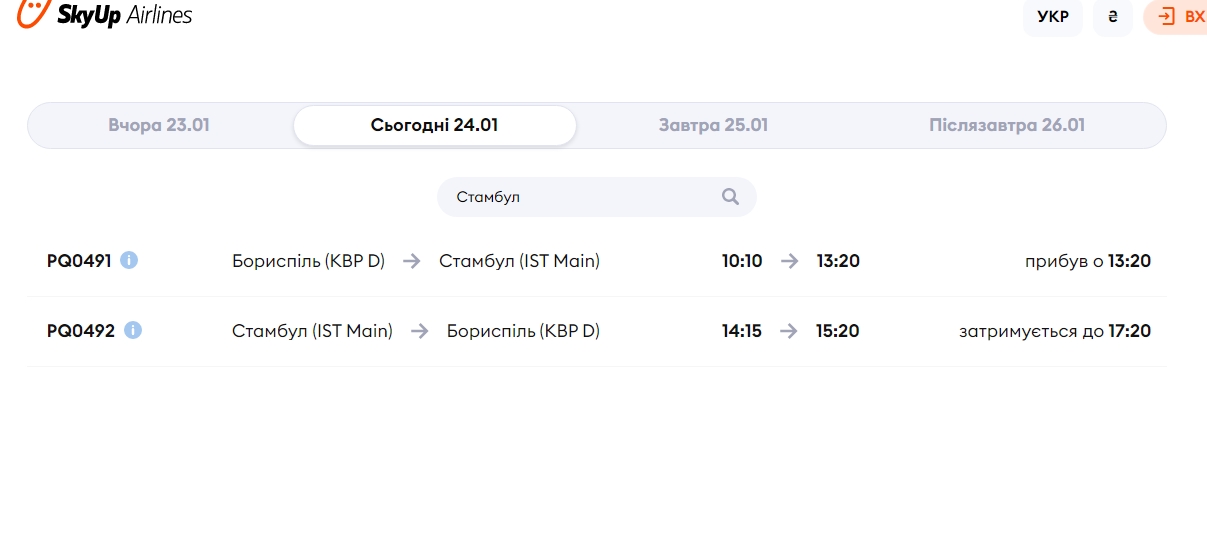Click the Стамбул to Бориспіль route

tap(415, 331)
